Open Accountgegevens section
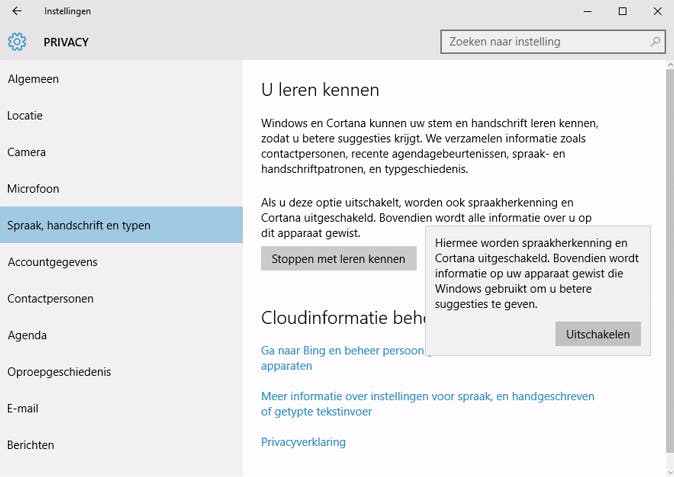 click(x=52, y=262)
